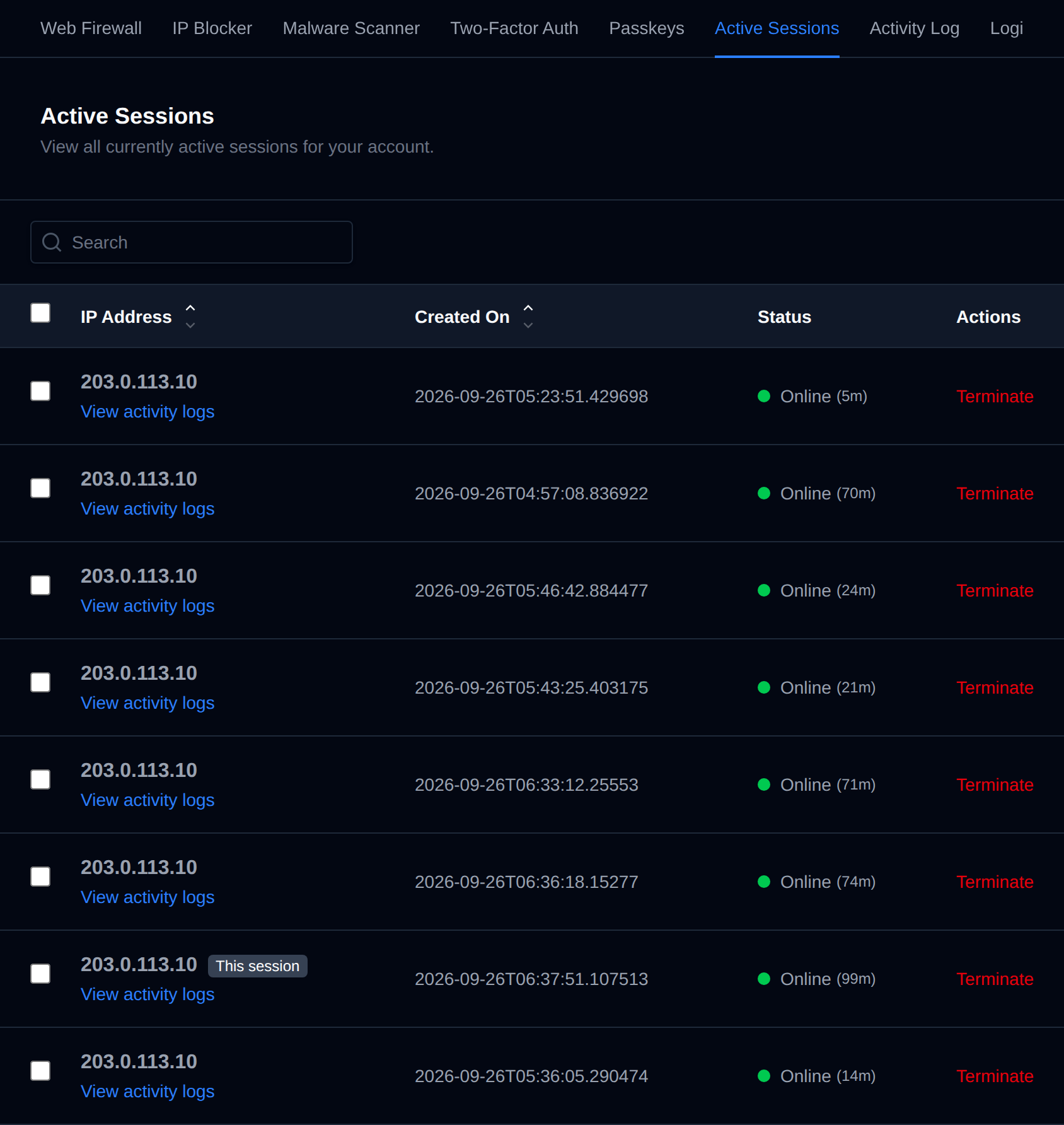This screenshot has height=1125, width=1064.
Task: View activity logs for 'This session' row
Action: (147, 994)
